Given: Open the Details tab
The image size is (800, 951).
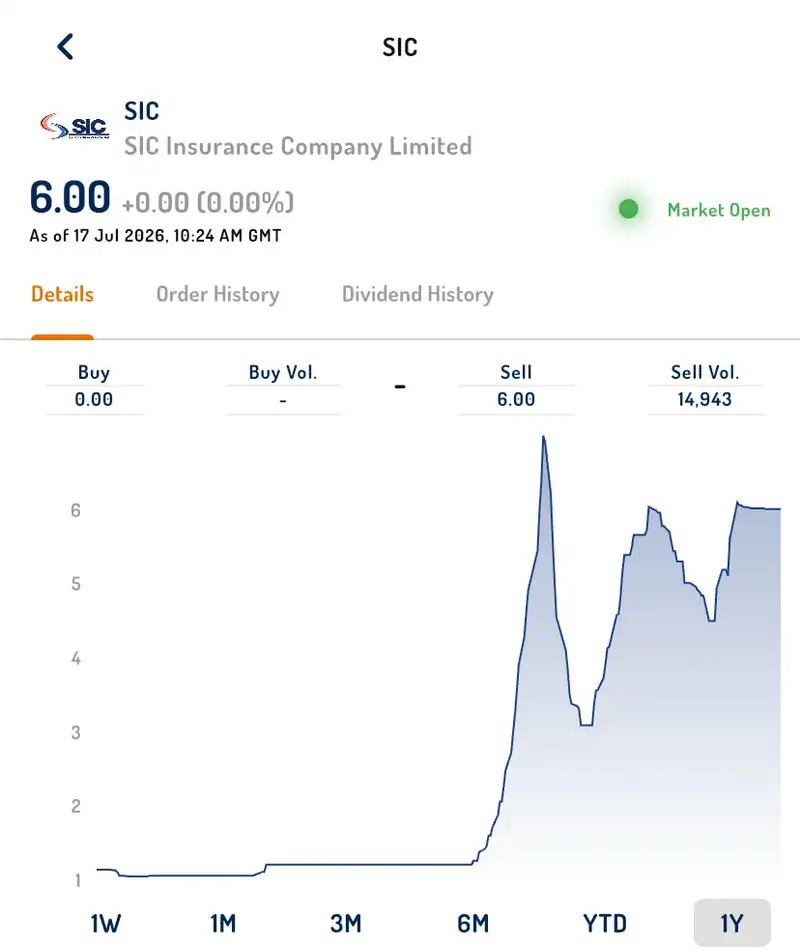Looking at the screenshot, I should pos(62,294).
